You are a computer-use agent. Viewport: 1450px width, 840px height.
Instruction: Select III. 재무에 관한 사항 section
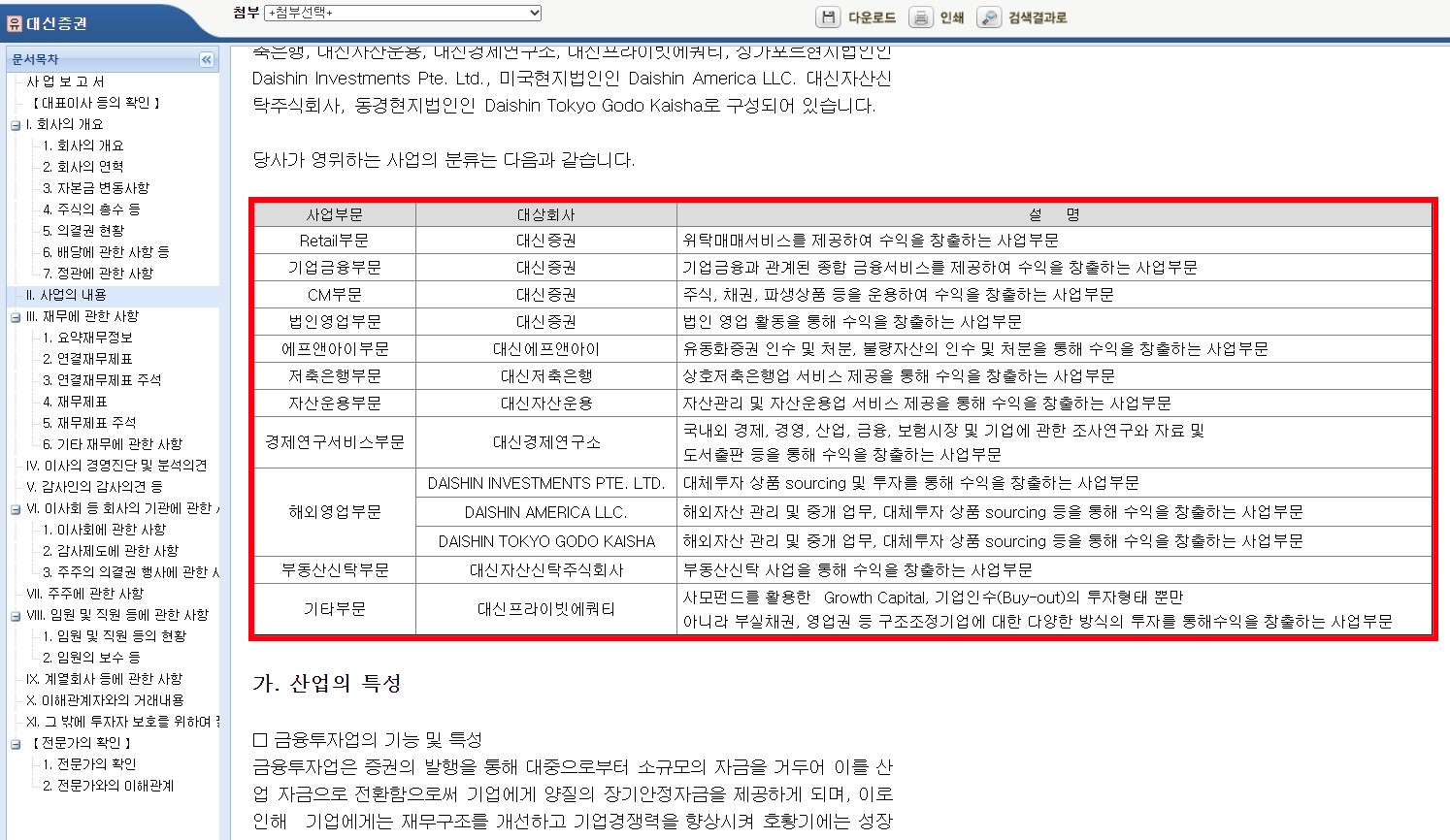(82, 316)
